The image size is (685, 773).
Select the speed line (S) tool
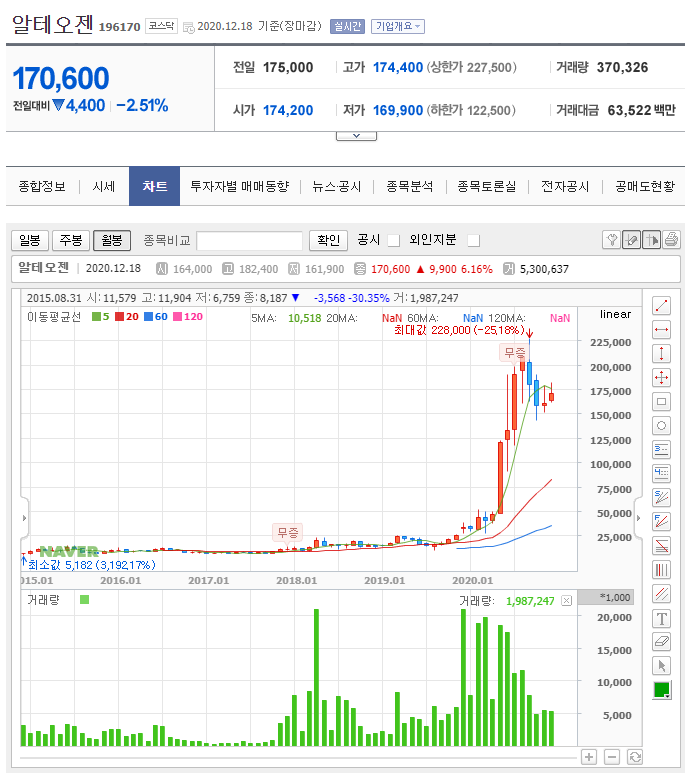pos(661,497)
